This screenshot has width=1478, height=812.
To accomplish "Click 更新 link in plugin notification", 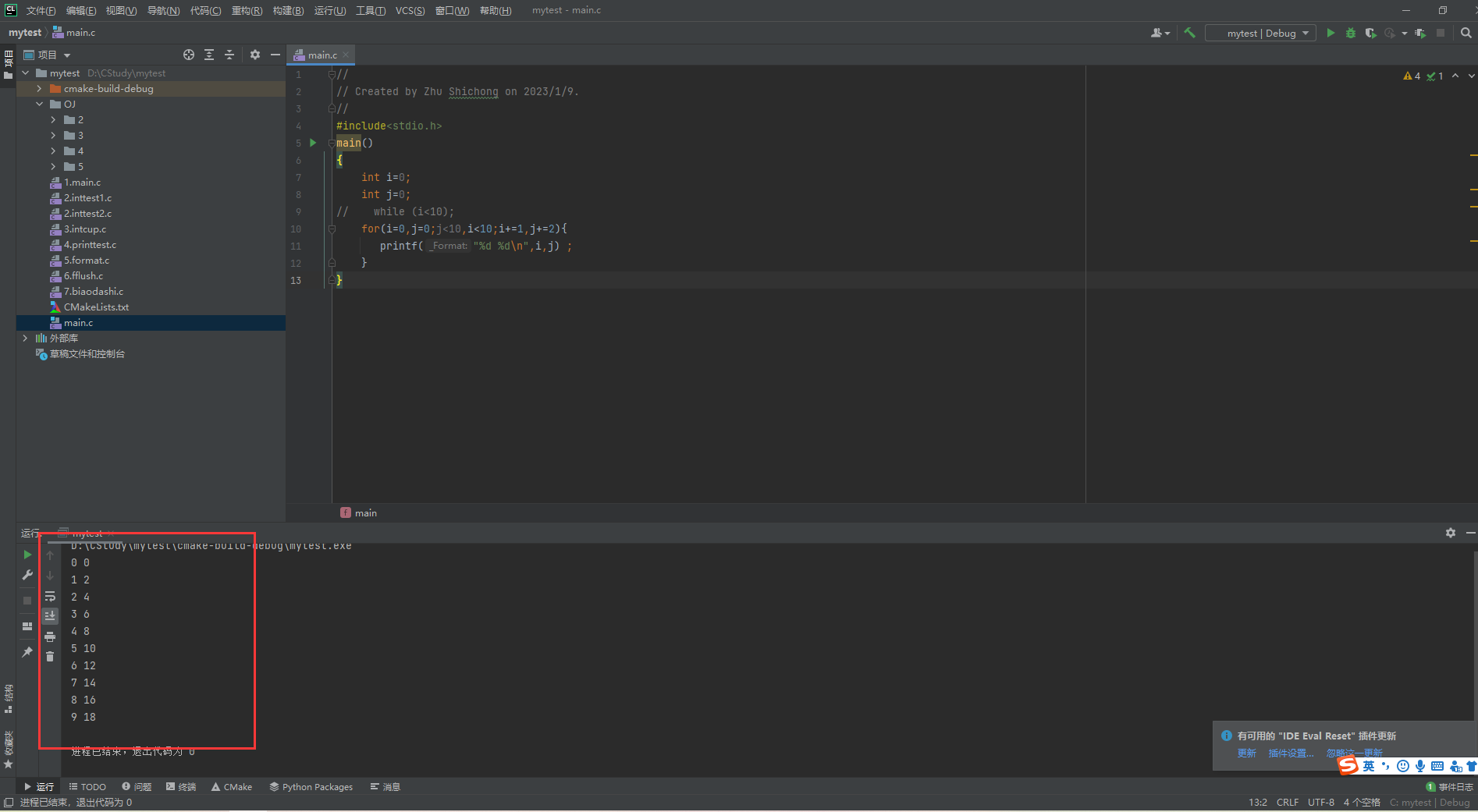I will point(1246,753).
